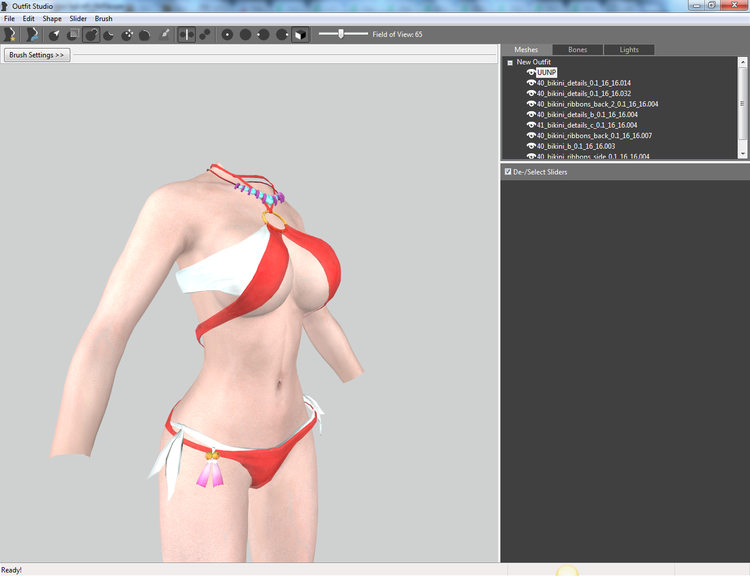Select the Mask brush tool
Screen dimensions: 750x576
(73, 34)
